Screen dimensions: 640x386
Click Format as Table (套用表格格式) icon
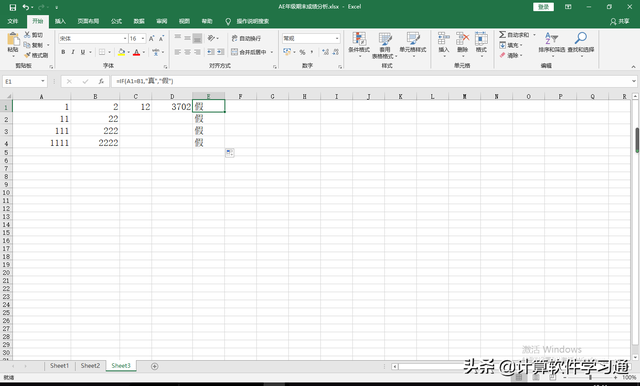tap(385, 39)
